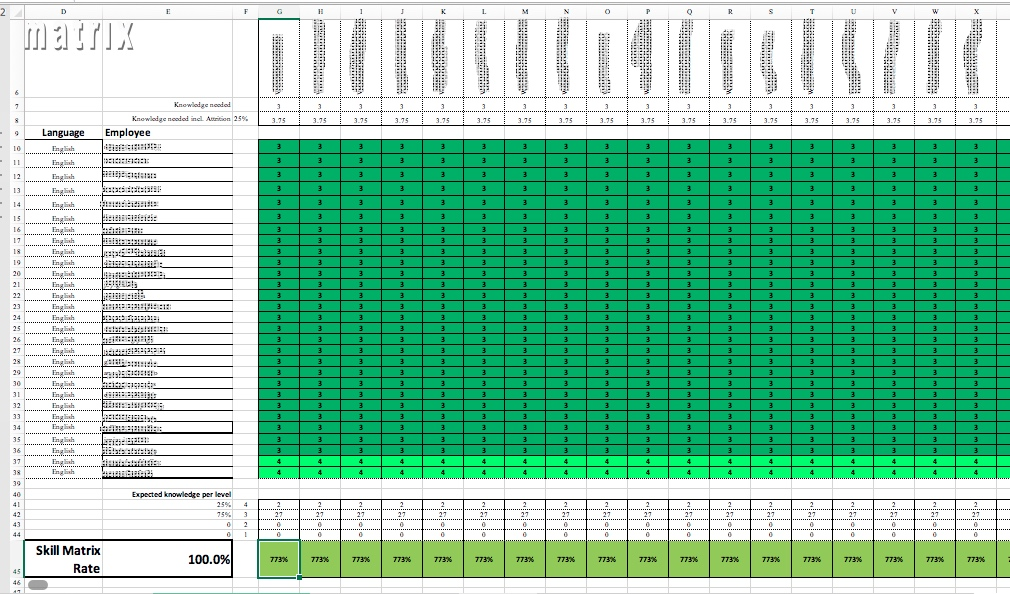This screenshot has height=594, width=1010.
Task: Select the 773% cell in column G
Action: [279, 559]
